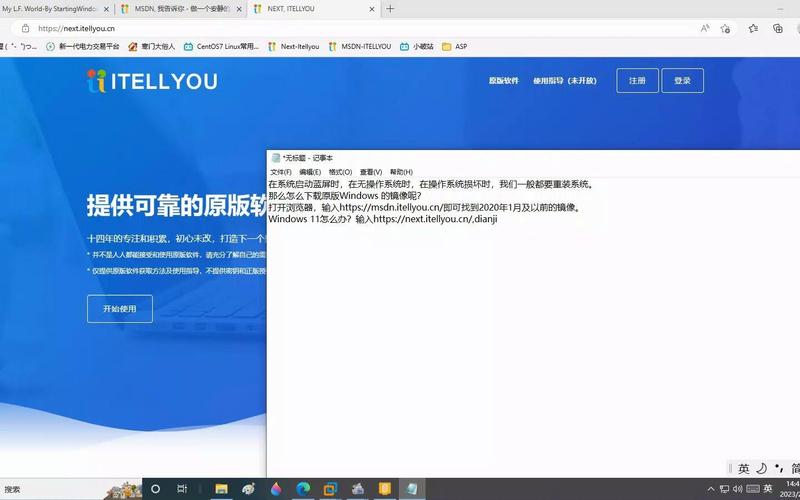
Task: Open the 使用指导 (未开放) navigation link
Action: click(x=565, y=81)
